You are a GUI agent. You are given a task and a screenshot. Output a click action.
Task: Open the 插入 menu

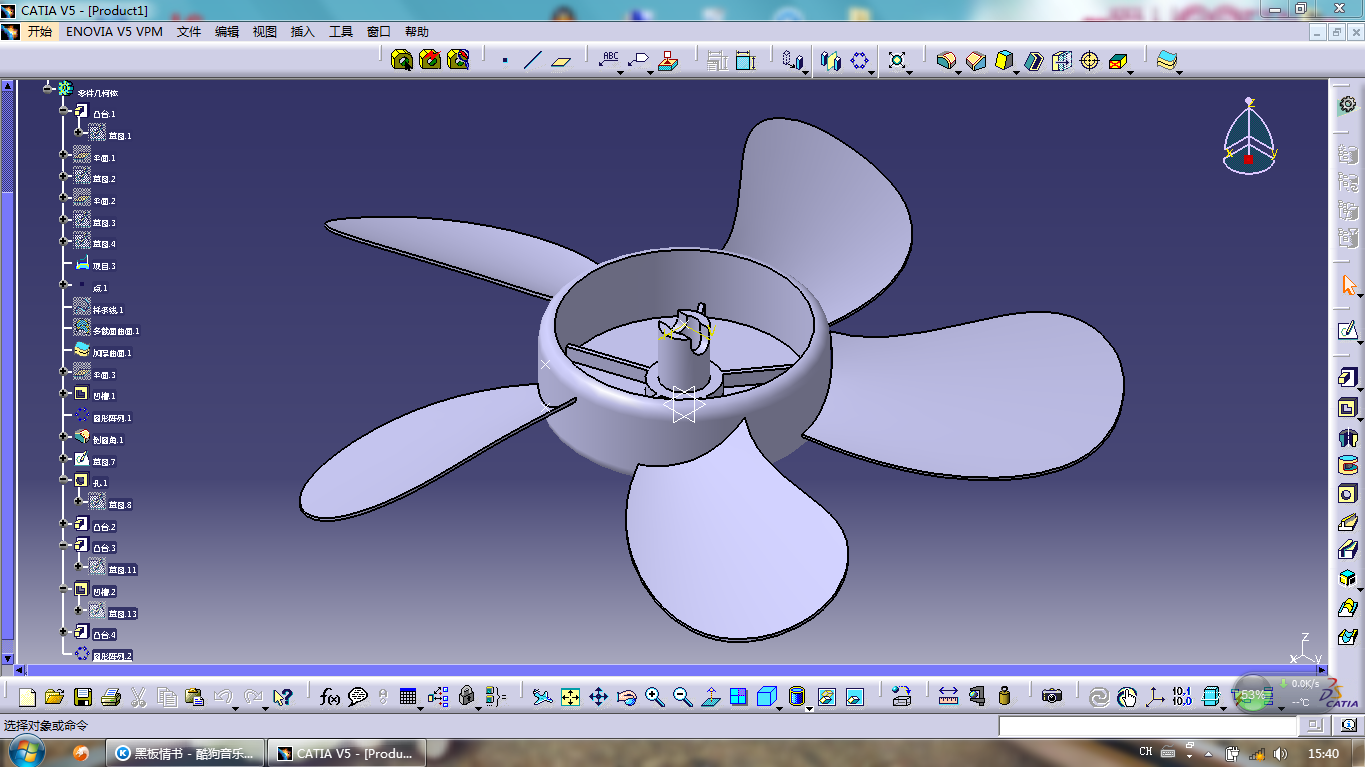point(302,32)
